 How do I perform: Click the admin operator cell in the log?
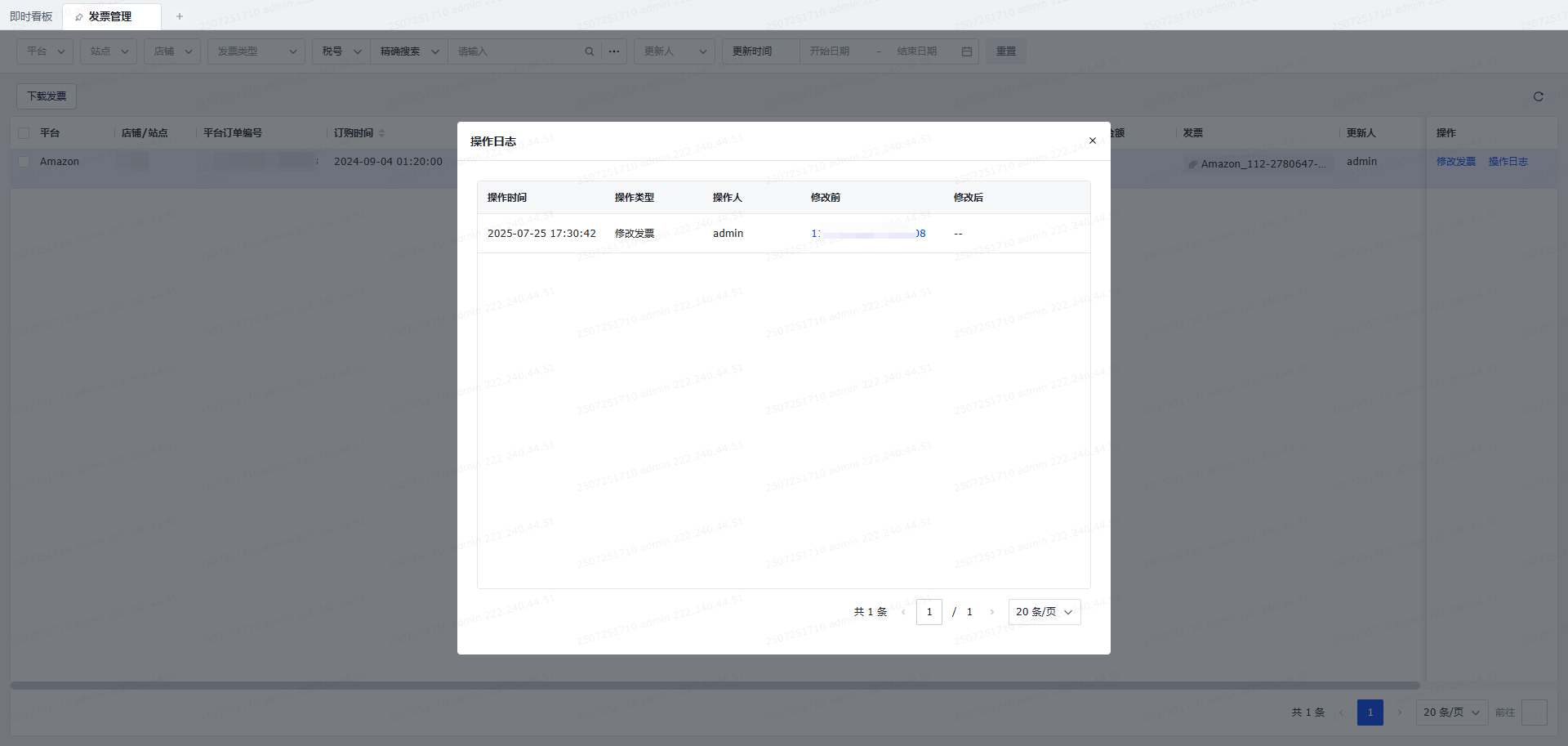[x=728, y=234]
